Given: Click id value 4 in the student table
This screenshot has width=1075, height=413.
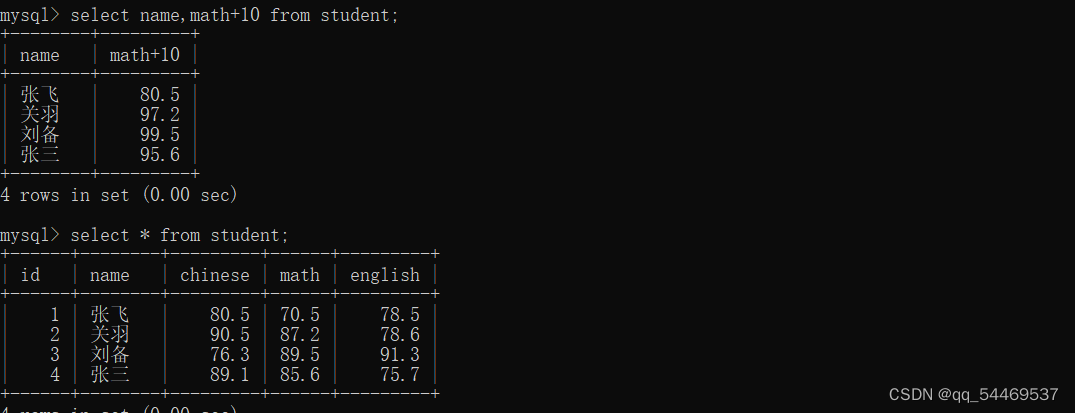Looking at the screenshot, I should 55,375.
